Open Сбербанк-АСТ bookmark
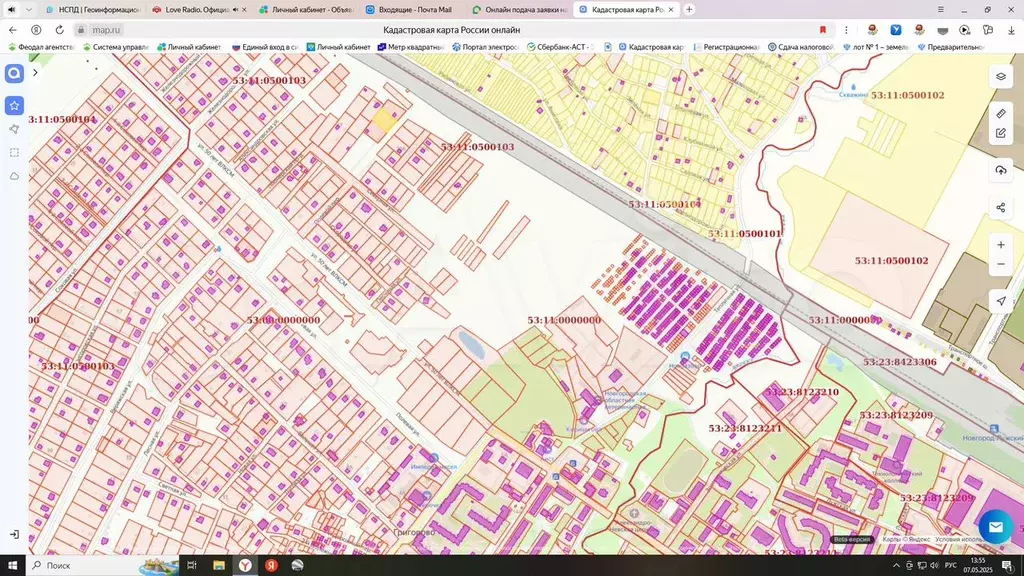The height and width of the screenshot is (576, 1024). point(560,47)
